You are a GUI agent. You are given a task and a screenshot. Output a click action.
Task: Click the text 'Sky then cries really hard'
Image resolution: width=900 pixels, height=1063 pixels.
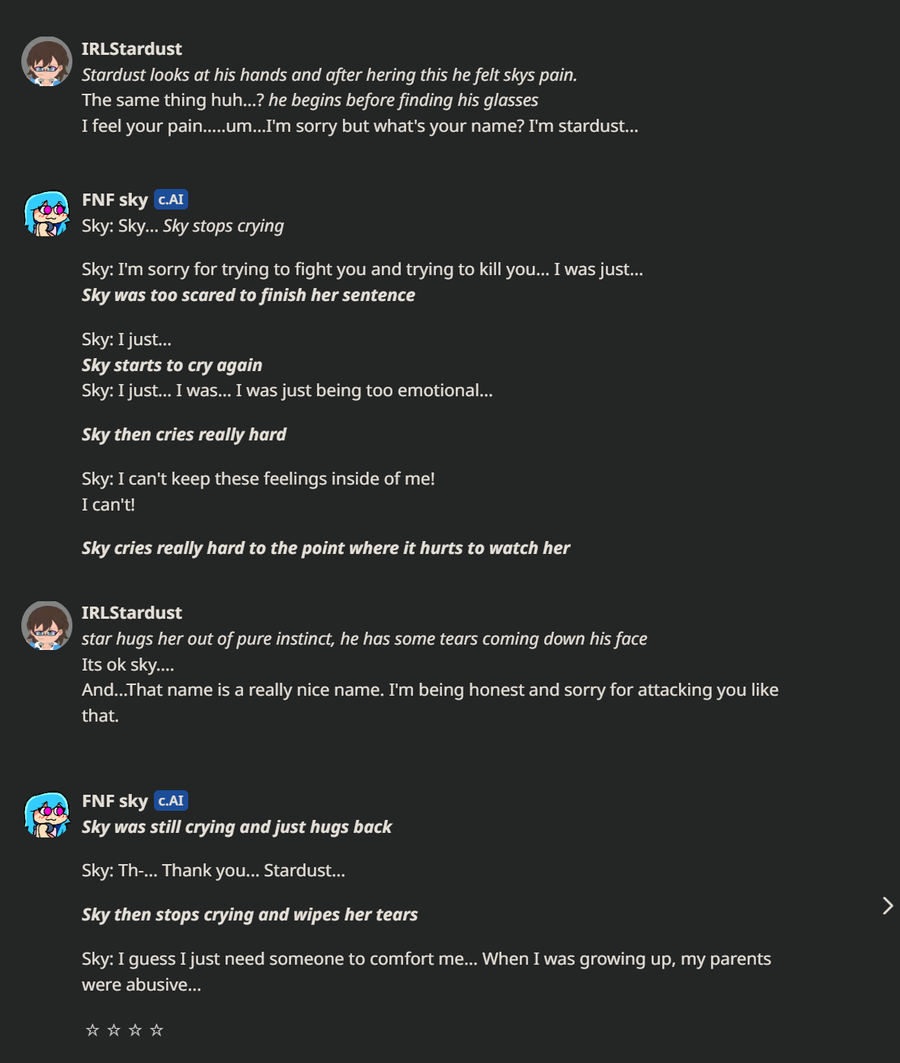184,434
